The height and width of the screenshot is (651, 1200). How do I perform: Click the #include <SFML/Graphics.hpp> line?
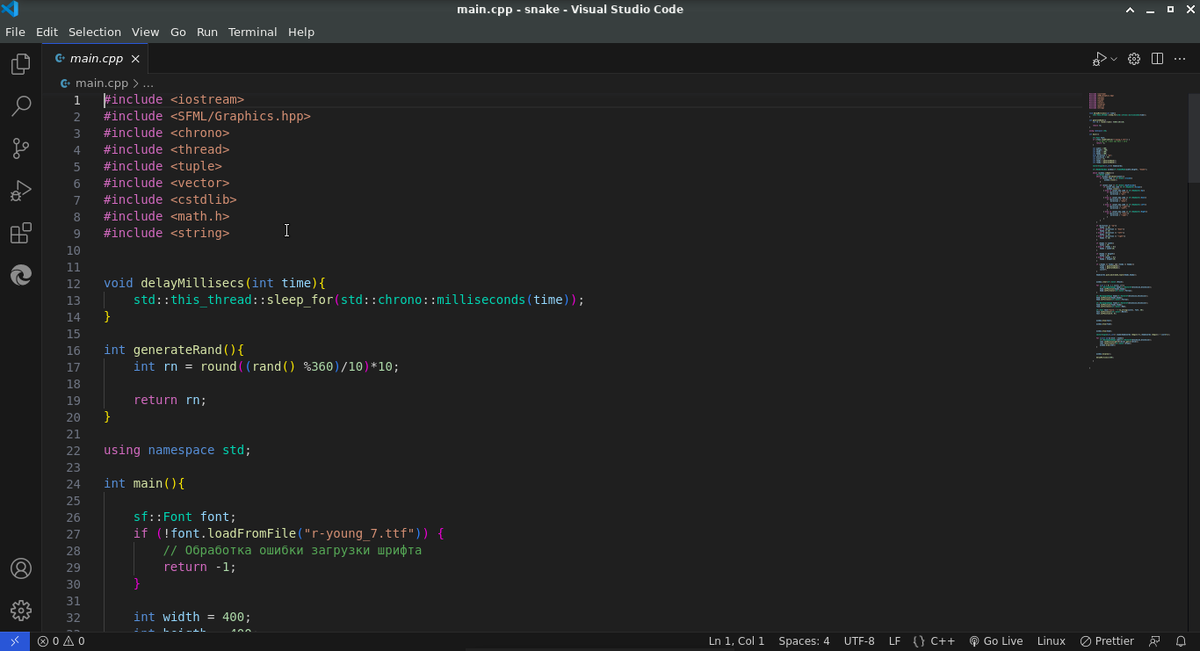[x=207, y=116]
